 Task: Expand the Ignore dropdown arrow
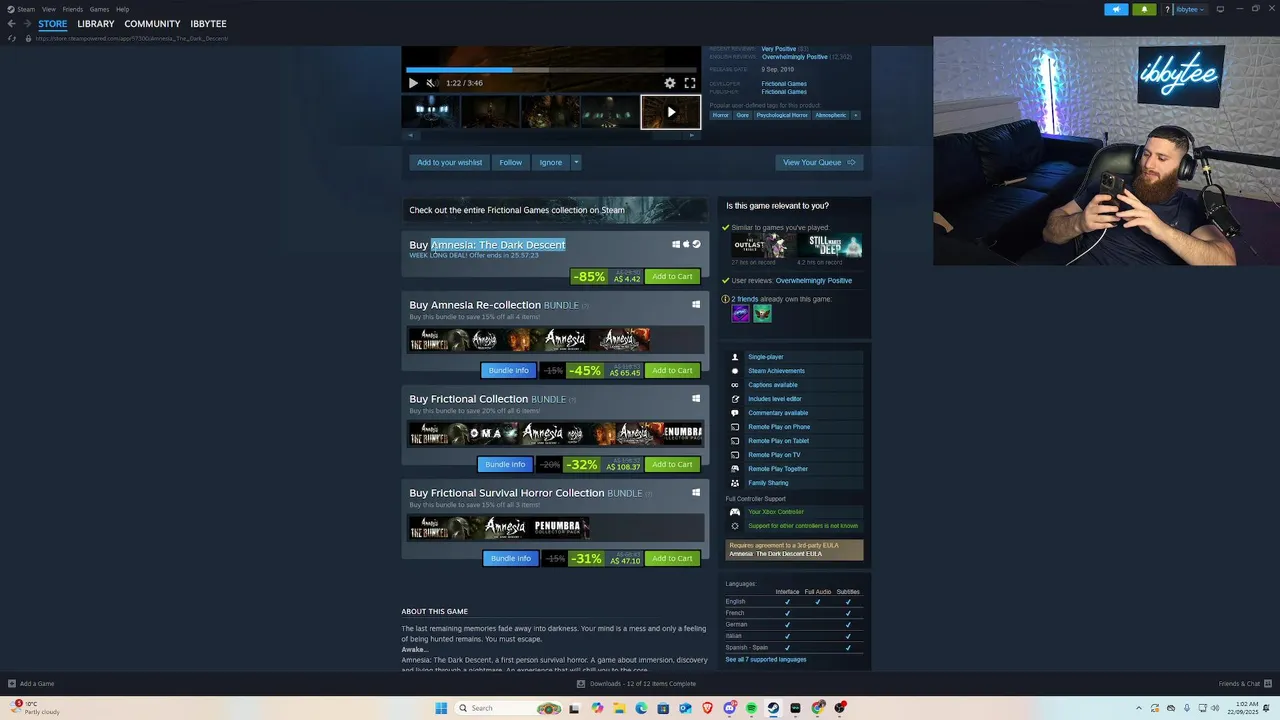[576, 162]
